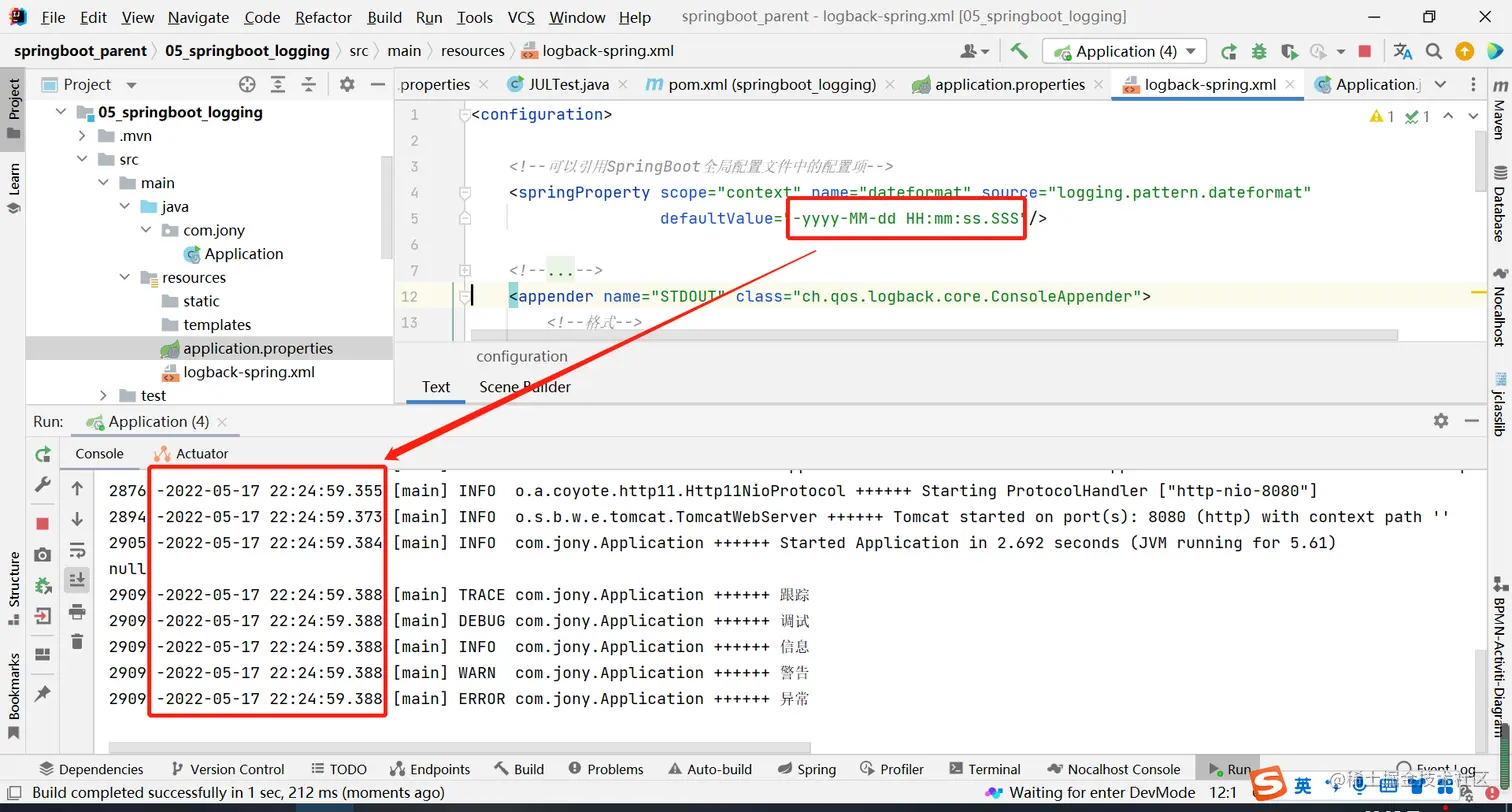
Task: Open the Dependencies tool window
Action: tap(91, 769)
